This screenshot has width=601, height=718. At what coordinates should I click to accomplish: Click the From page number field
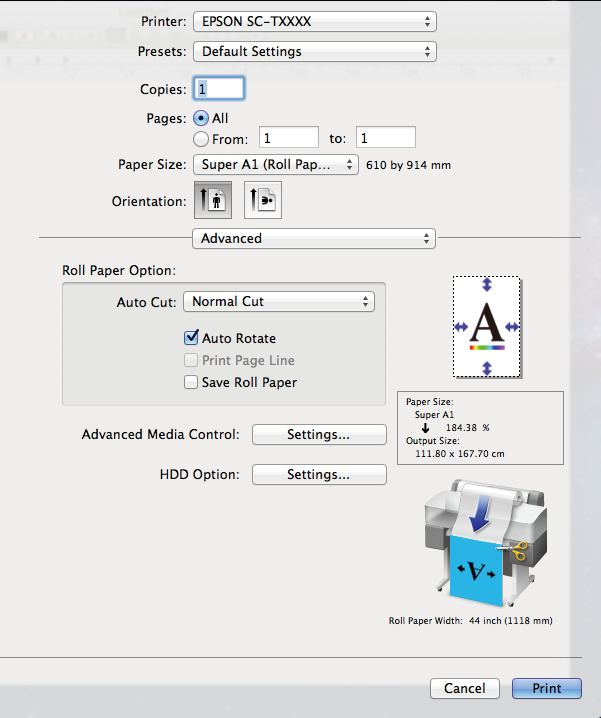click(x=289, y=137)
